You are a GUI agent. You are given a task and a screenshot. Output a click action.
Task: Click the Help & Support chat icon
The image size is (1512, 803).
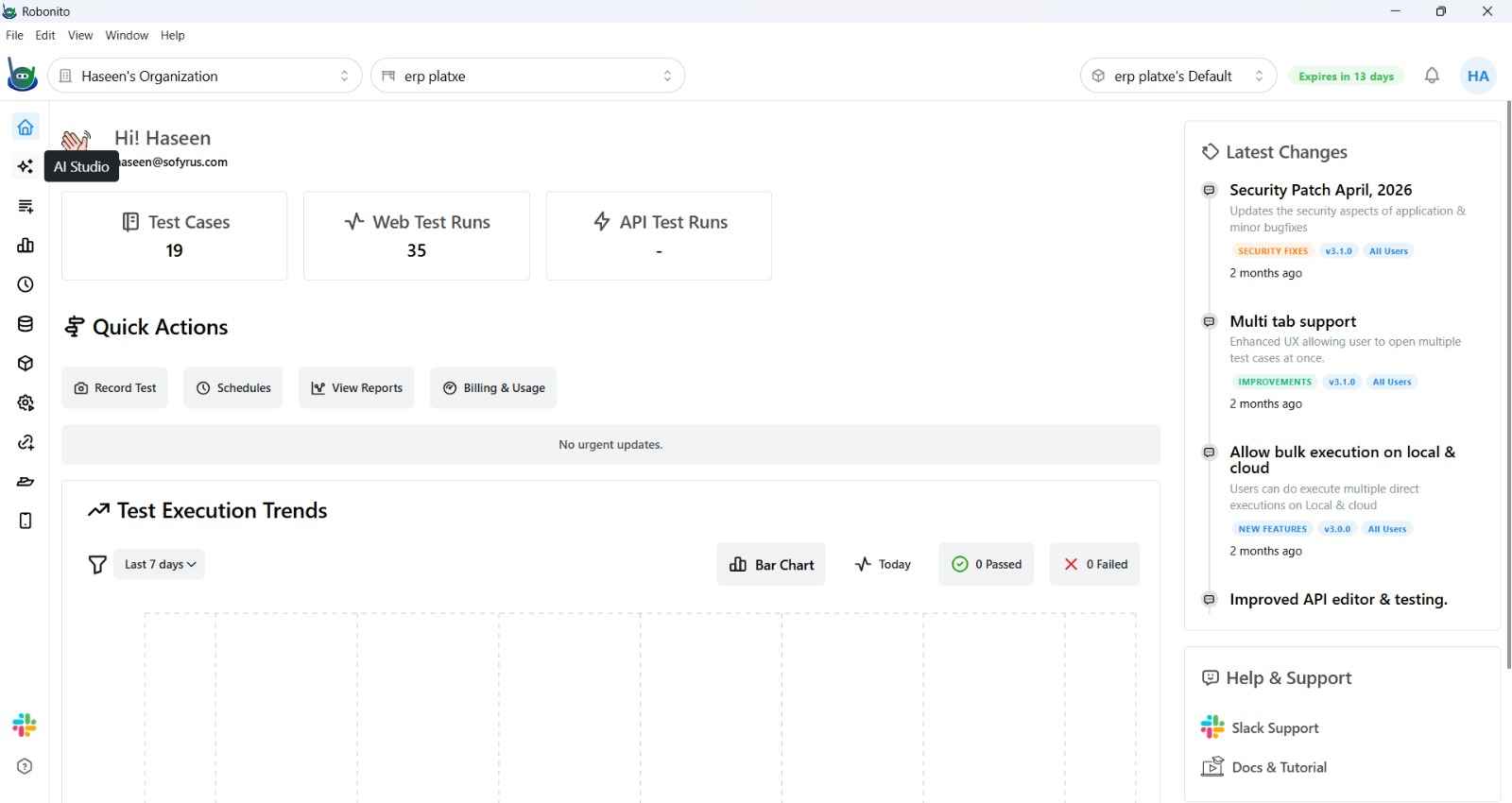coord(1210,677)
